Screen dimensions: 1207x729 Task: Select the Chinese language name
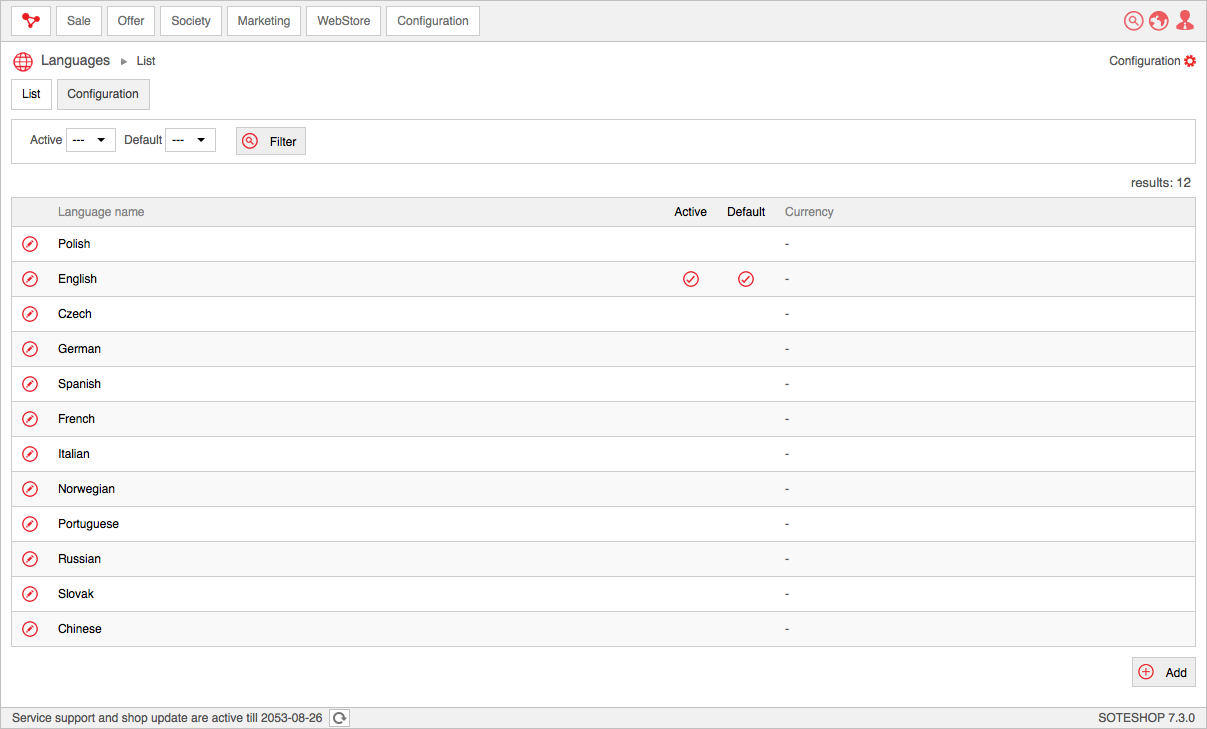coord(80,629)
